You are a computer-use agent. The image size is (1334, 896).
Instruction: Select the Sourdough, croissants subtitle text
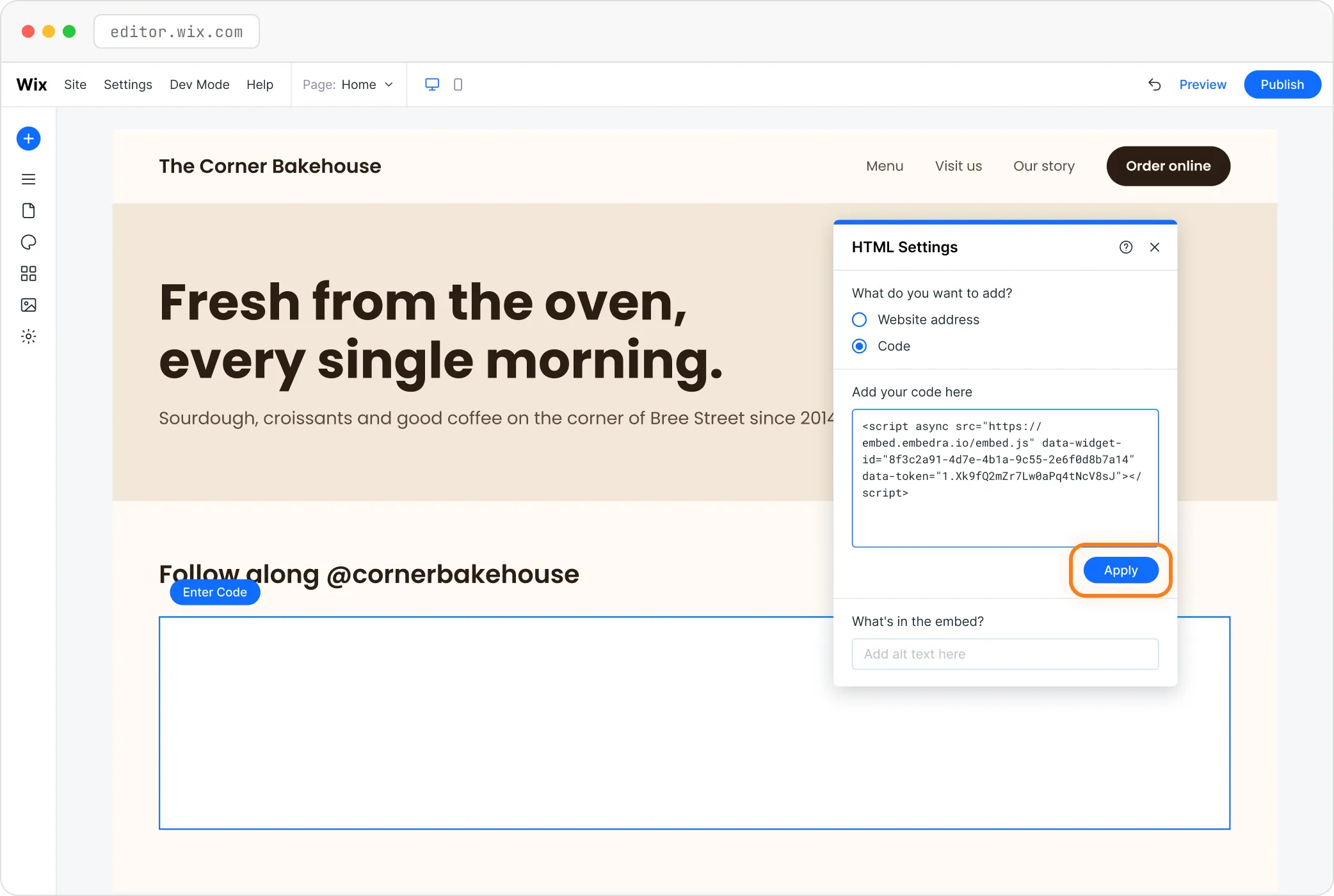[x=496, y=418]
